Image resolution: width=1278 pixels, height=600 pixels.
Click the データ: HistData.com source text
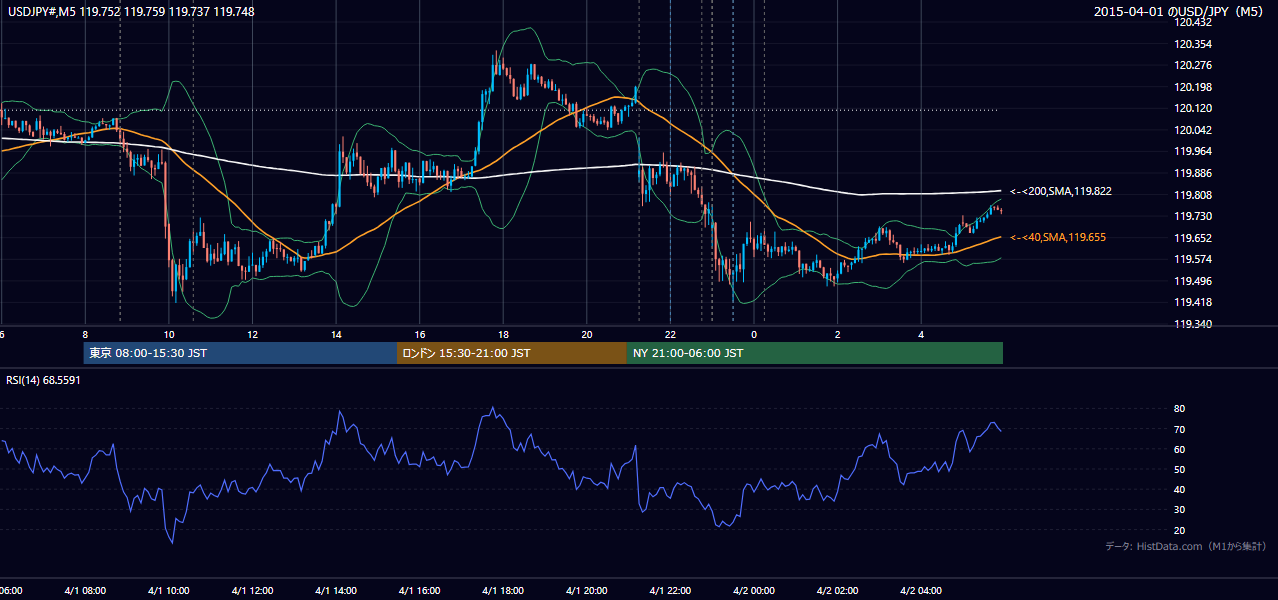(1185, 546)
